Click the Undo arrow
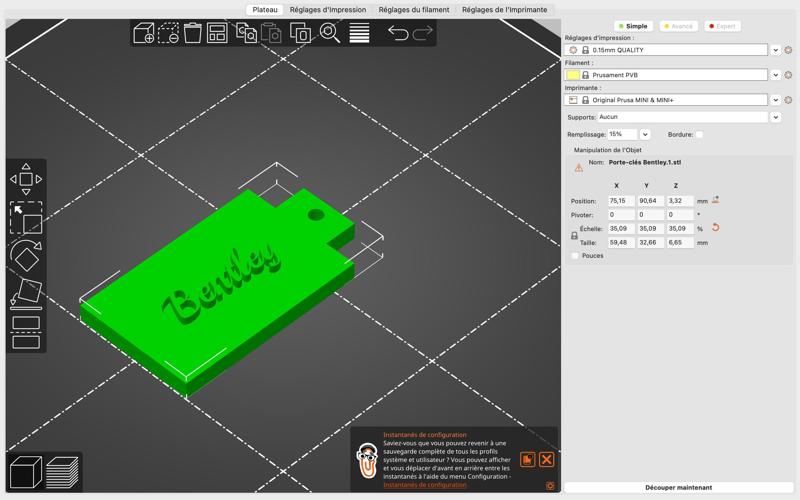800x500 pixels. coord(398,33)
